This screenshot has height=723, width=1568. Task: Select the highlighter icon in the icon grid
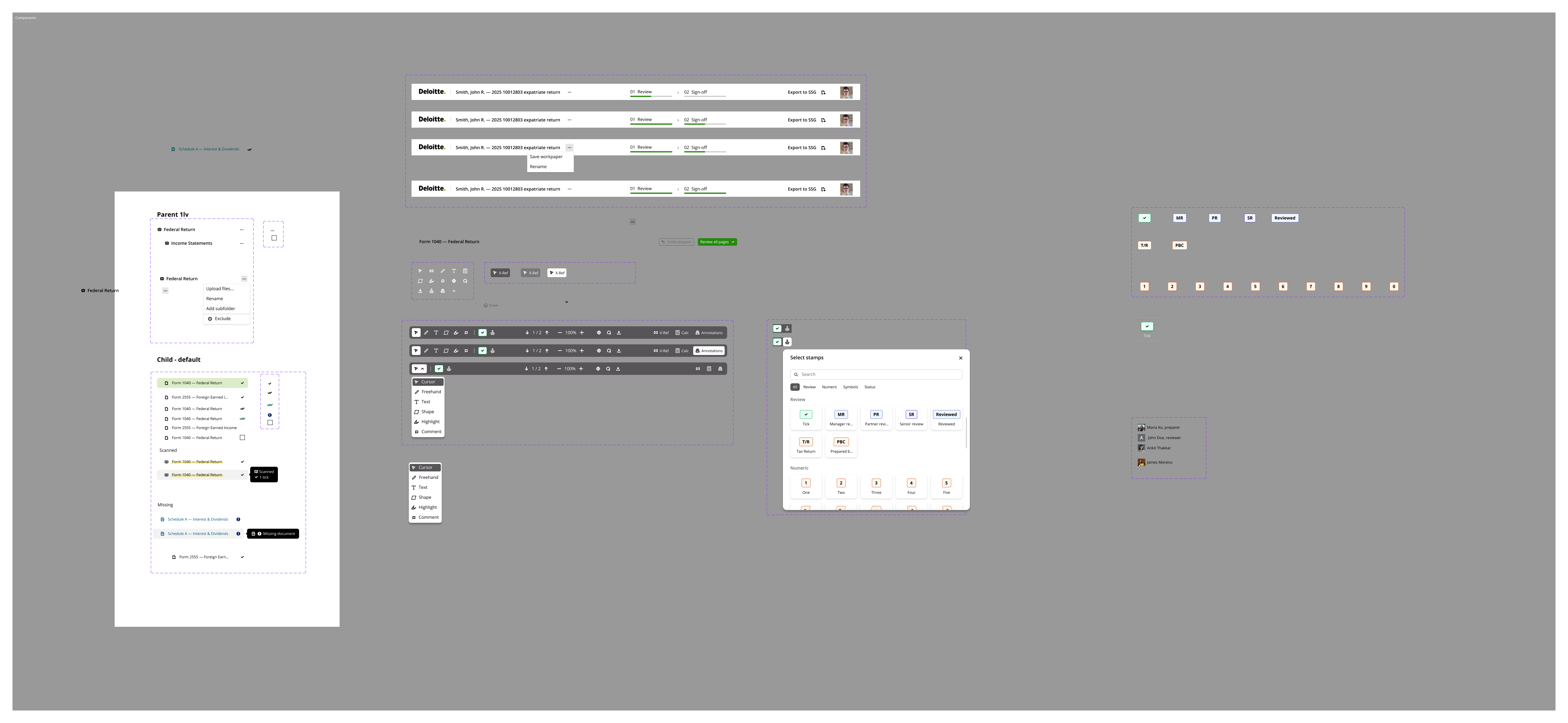(431, 281)
